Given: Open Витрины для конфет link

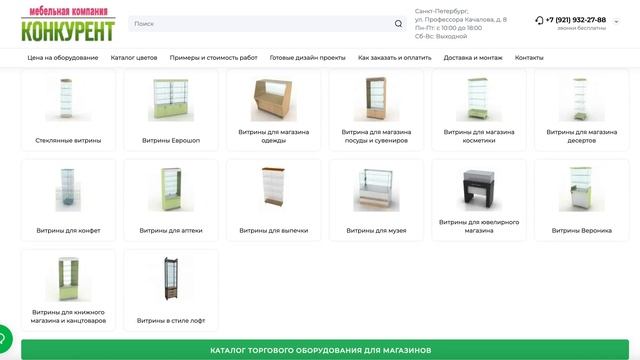Looking at the screenshot, I should [x=68, y=231].
